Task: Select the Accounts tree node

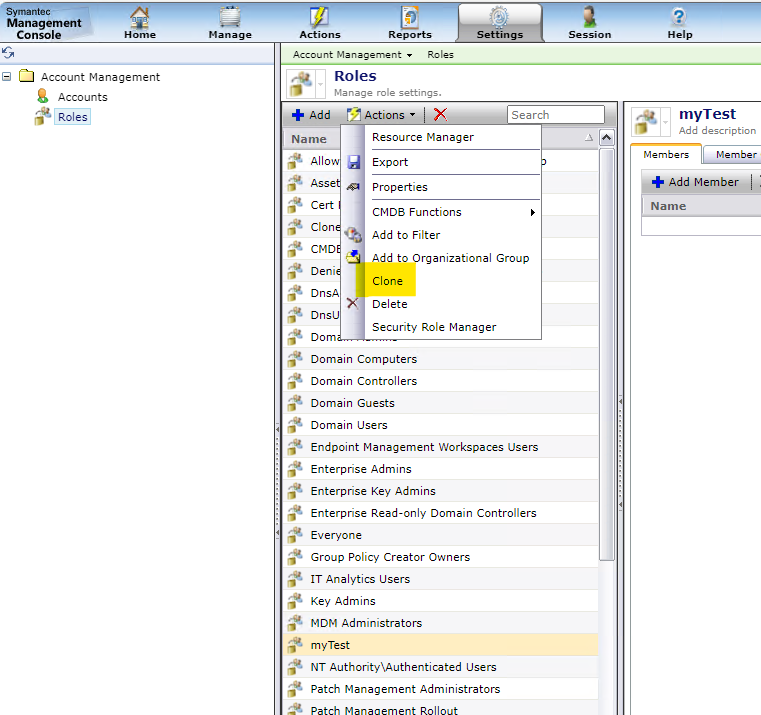Action: click(x=82, y=97)
